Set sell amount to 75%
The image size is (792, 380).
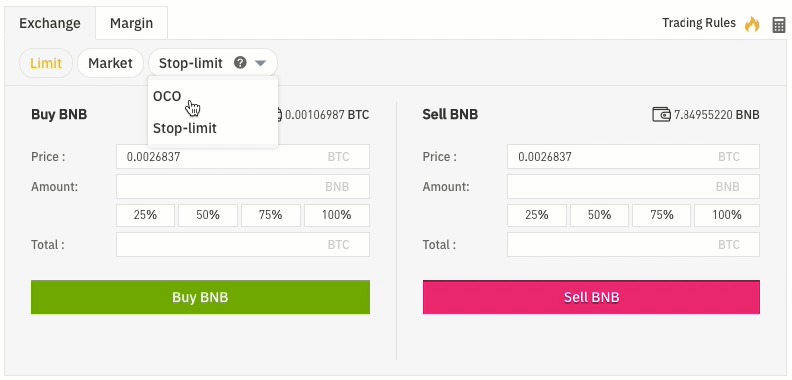point(662,215)
